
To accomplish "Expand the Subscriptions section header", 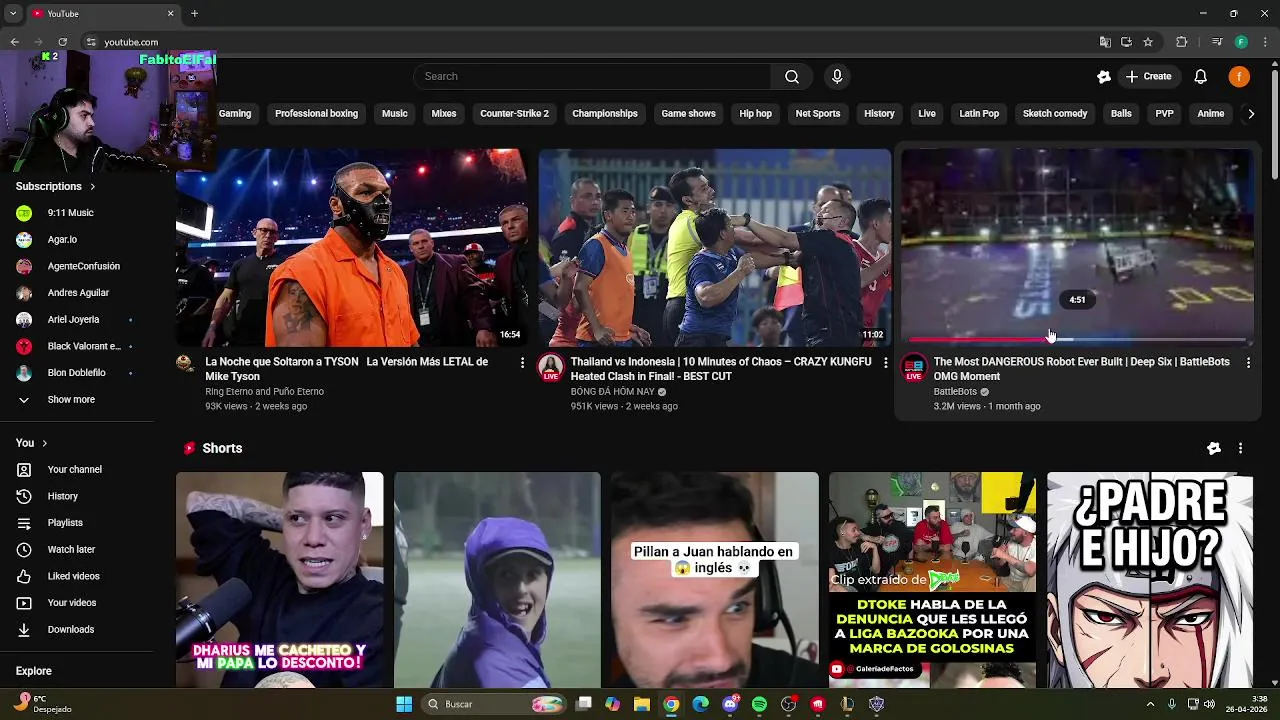I will pos(55,187).
